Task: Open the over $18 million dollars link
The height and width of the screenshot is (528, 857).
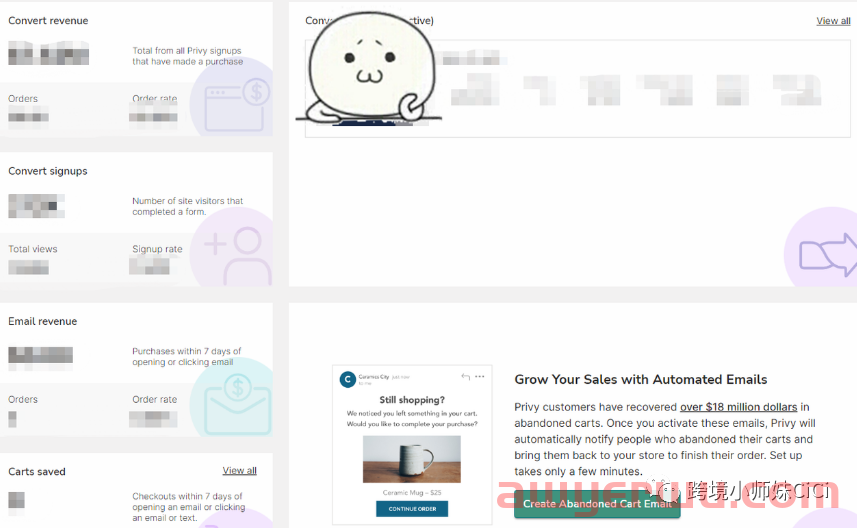Action: coord(738,407)
